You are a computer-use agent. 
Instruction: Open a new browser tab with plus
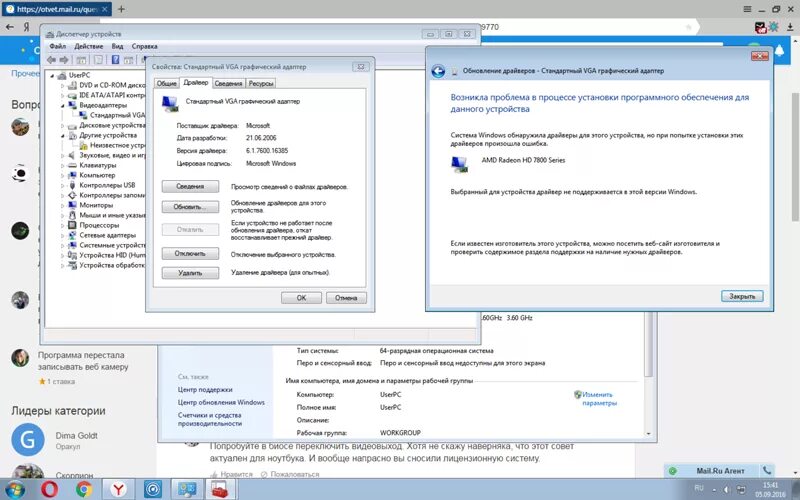click(121, 9)
